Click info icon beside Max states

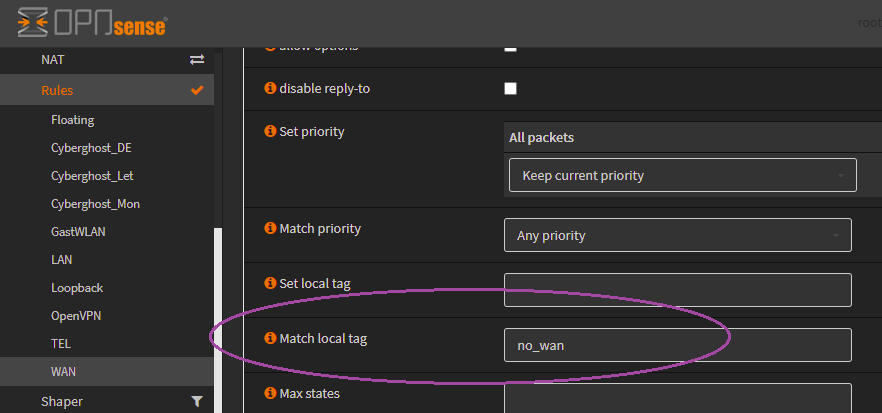click(x=269, y=394)
